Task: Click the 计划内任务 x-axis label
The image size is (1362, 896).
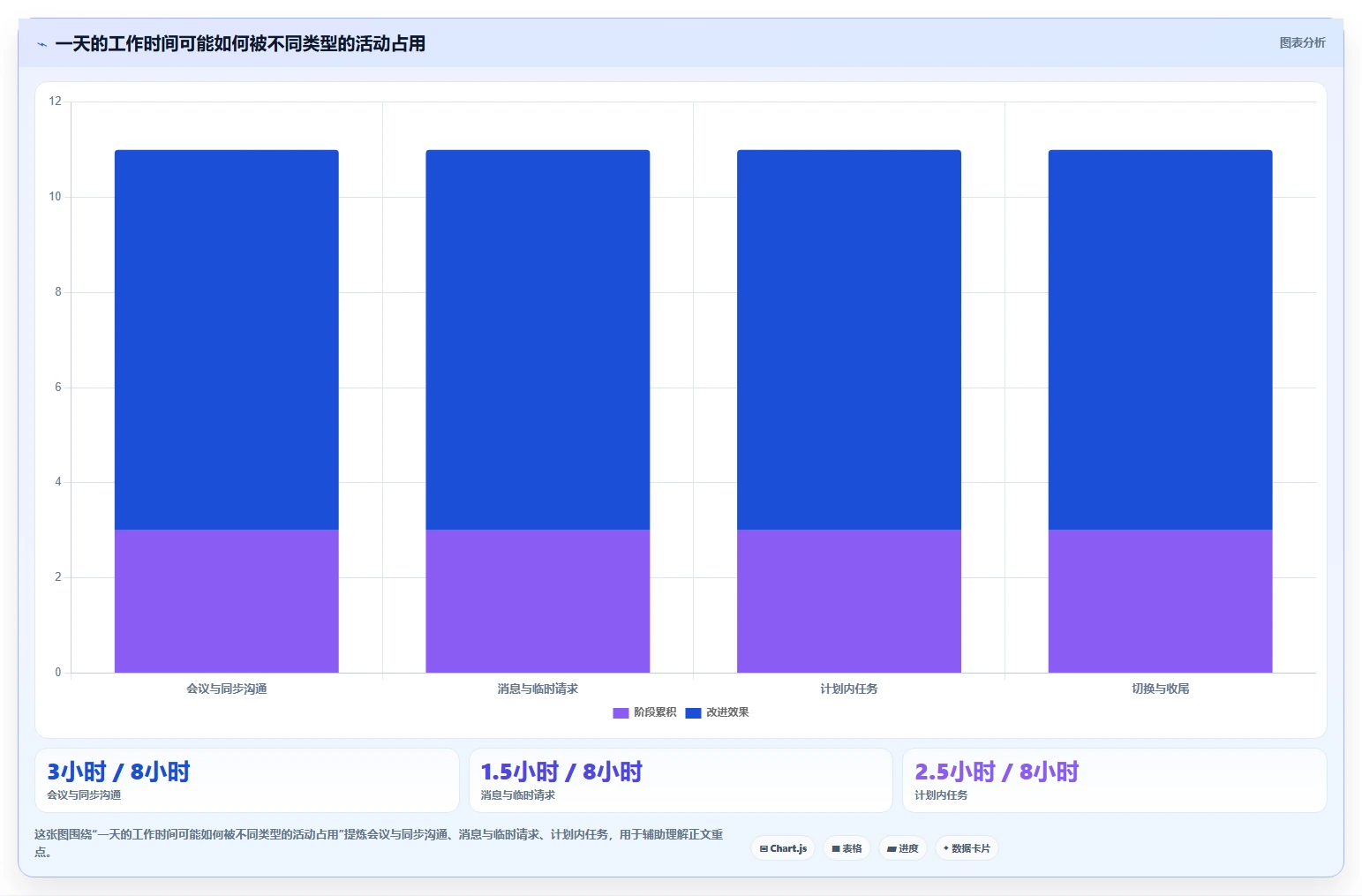Action: pyautogui.click(x=849, y=689)
